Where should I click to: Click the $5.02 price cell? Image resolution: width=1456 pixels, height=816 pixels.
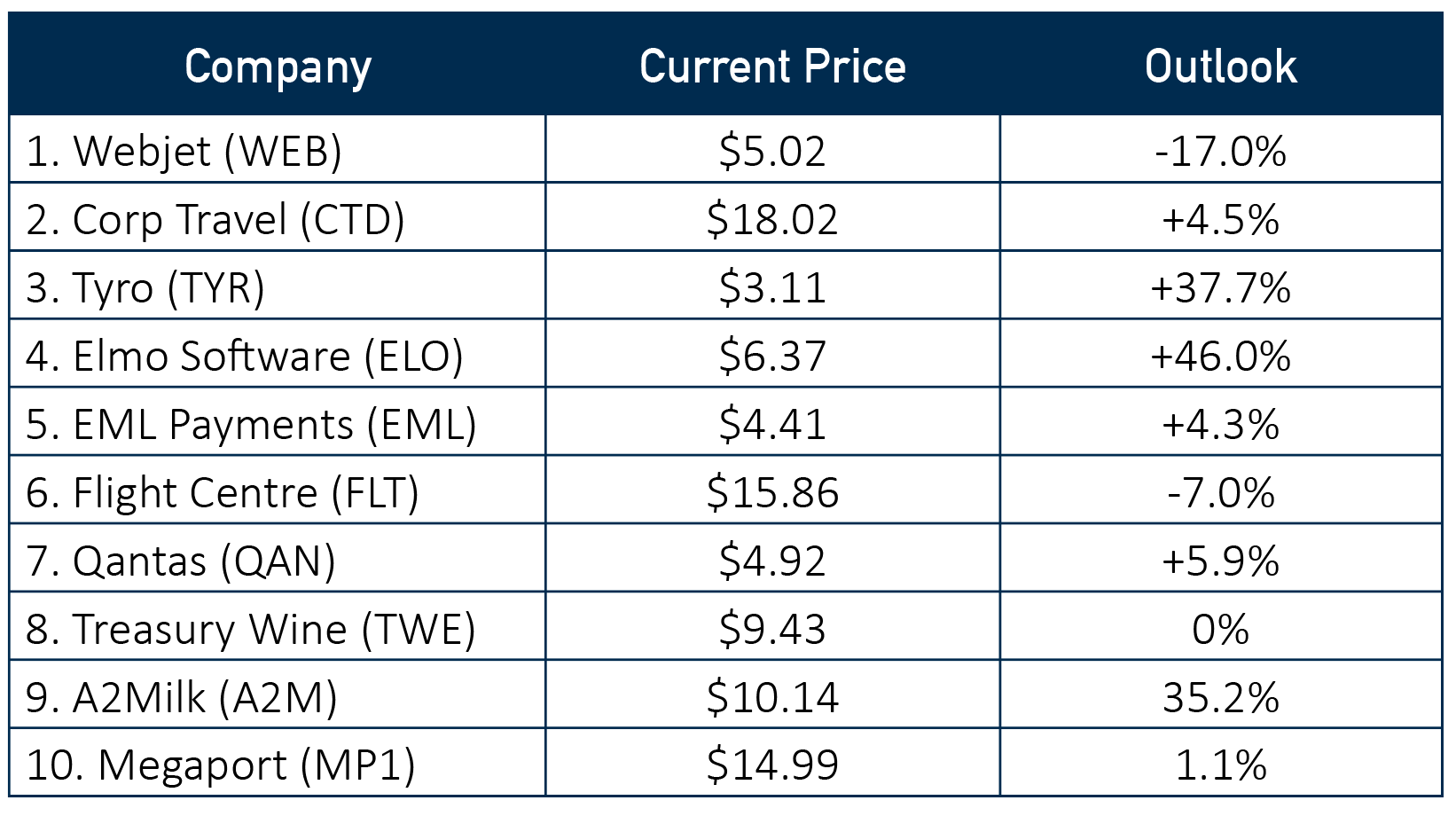pyautogui.click(x=772, y=151)
